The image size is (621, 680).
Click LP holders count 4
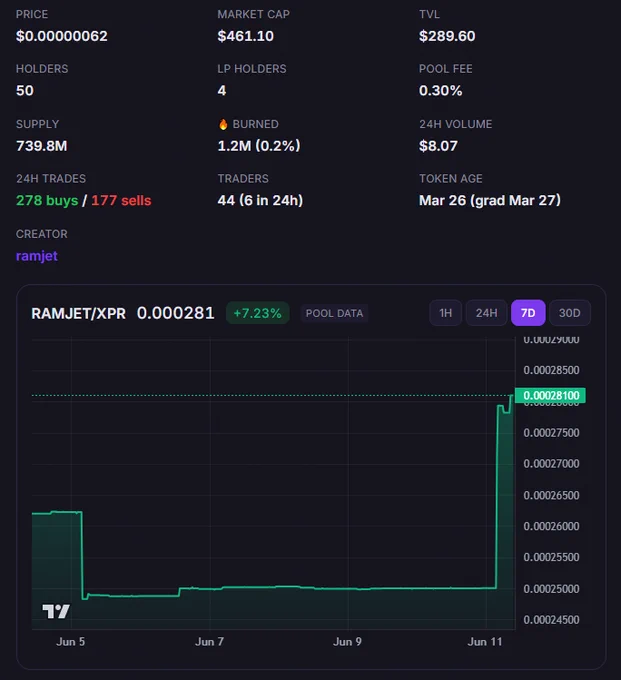click(222, 91)
